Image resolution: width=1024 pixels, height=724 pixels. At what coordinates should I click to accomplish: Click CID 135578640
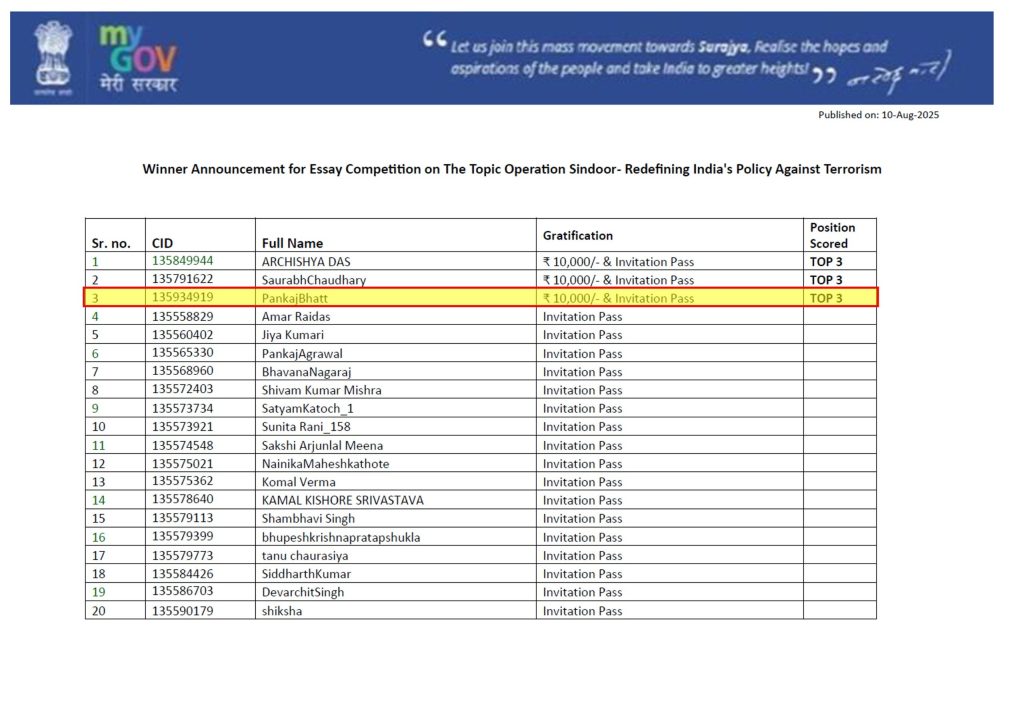coord(183,499)
